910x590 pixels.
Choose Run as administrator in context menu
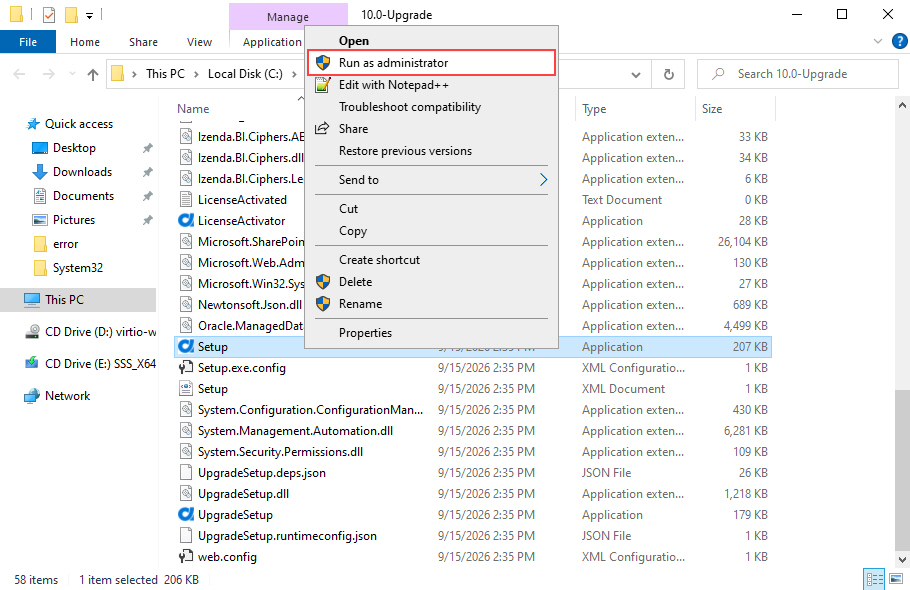[x=431, y=63]
